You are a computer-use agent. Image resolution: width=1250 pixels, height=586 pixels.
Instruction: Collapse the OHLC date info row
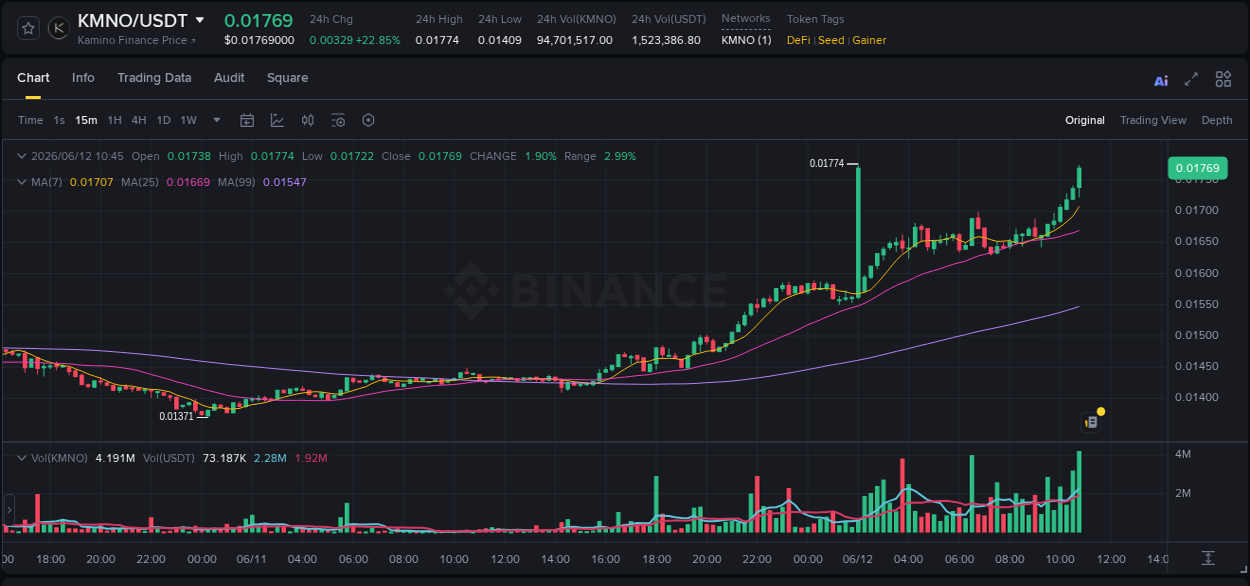coord(22,156)
